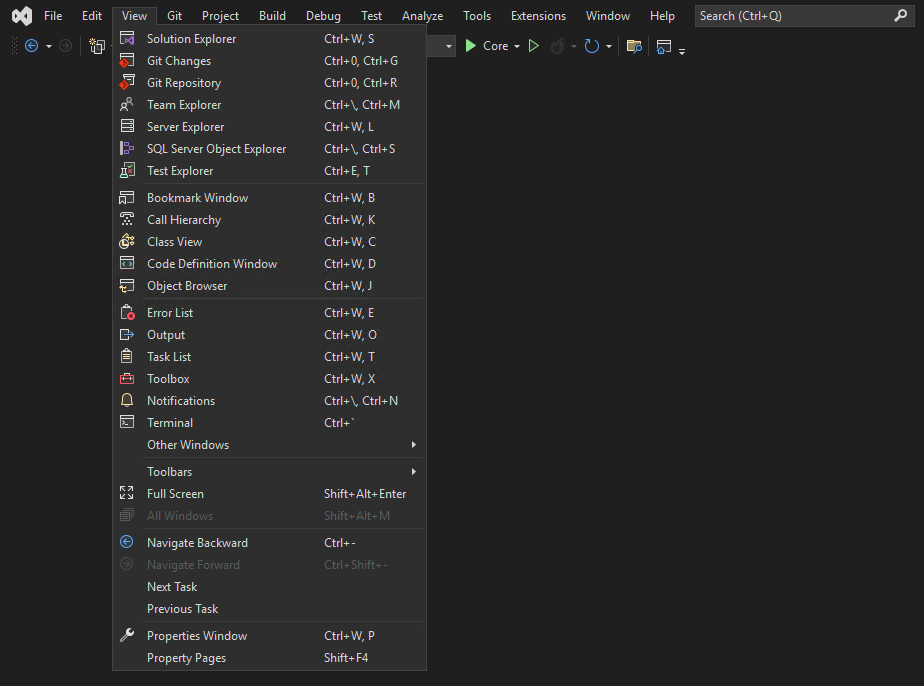
Task: Open the File menu
Action: pos(53,15)
